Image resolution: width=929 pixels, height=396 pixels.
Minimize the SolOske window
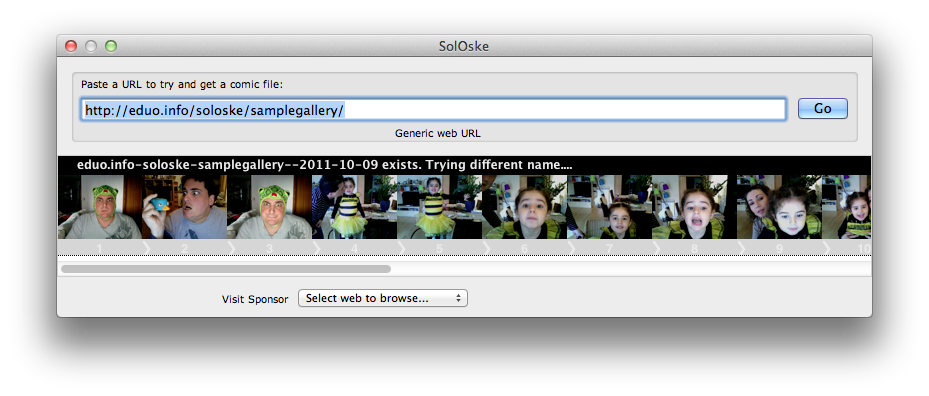(x=91, y=46)
